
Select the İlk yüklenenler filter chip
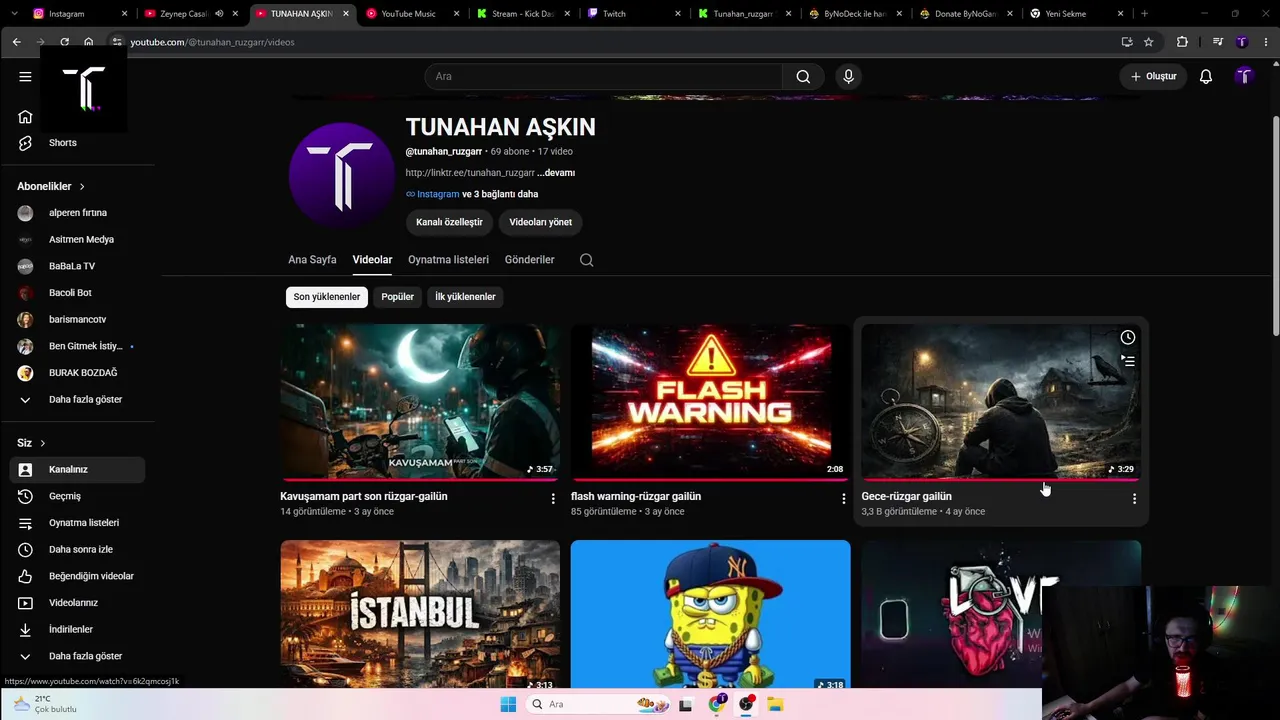point(465,297)
